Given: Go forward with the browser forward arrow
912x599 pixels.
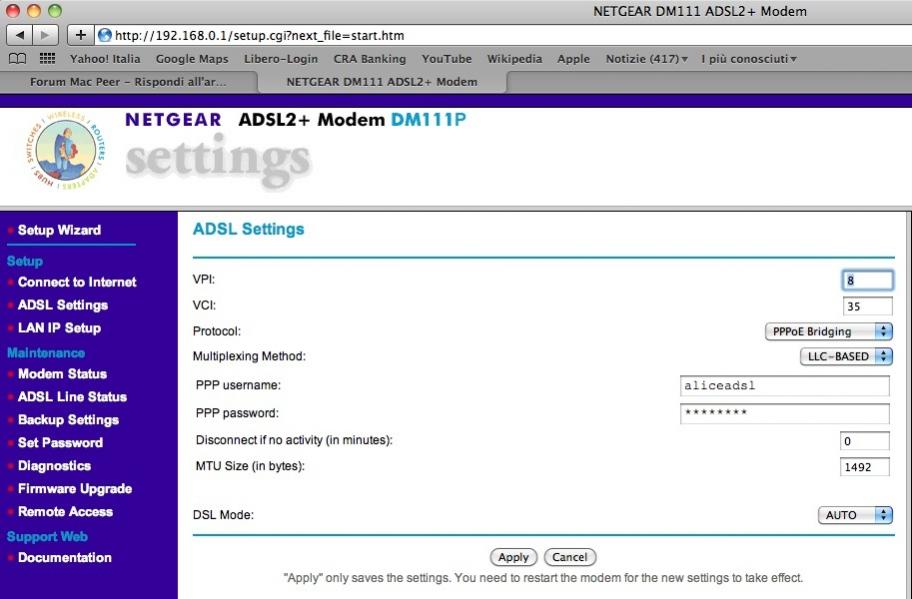Looking at the screenshot, I should pos(45,35).
